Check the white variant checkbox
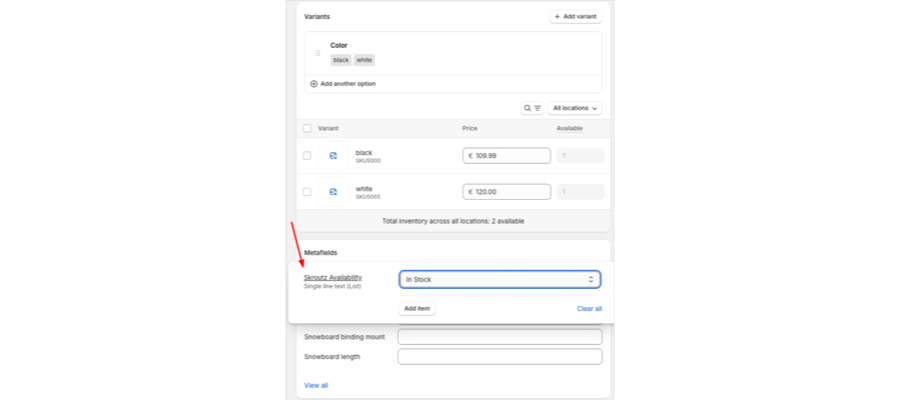This screenshot has width=900, height=400. pos(307,192)
